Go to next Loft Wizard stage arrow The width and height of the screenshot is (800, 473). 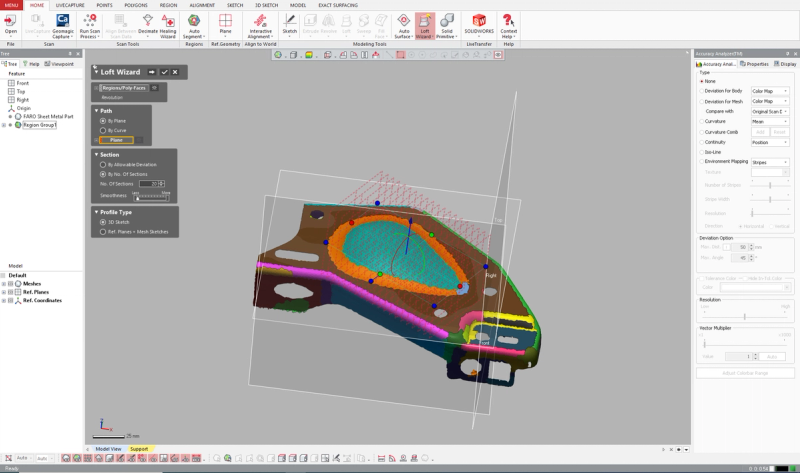tap(152, 72)
